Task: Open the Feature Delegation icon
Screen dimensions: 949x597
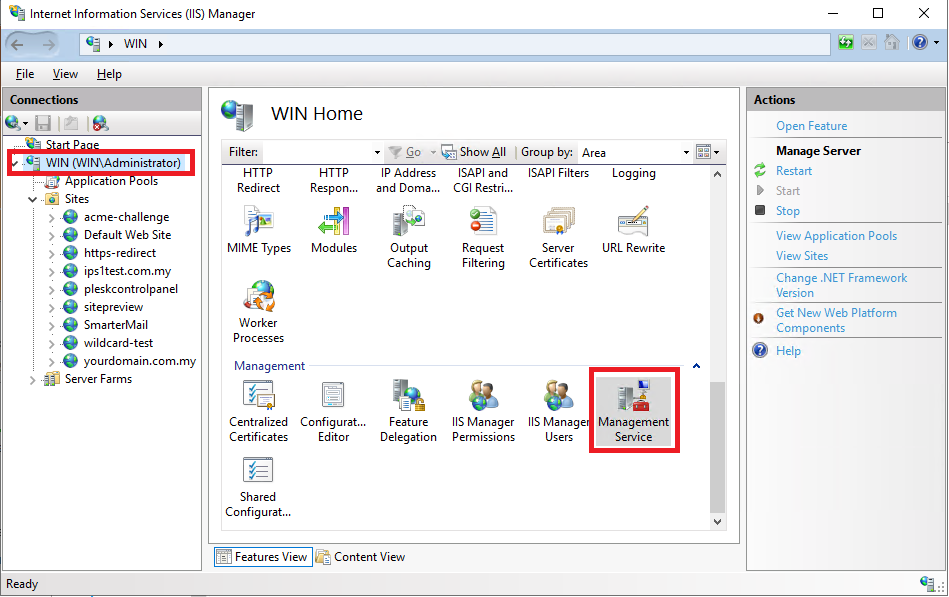Action: pyautogui.click(x=408, y=411)
